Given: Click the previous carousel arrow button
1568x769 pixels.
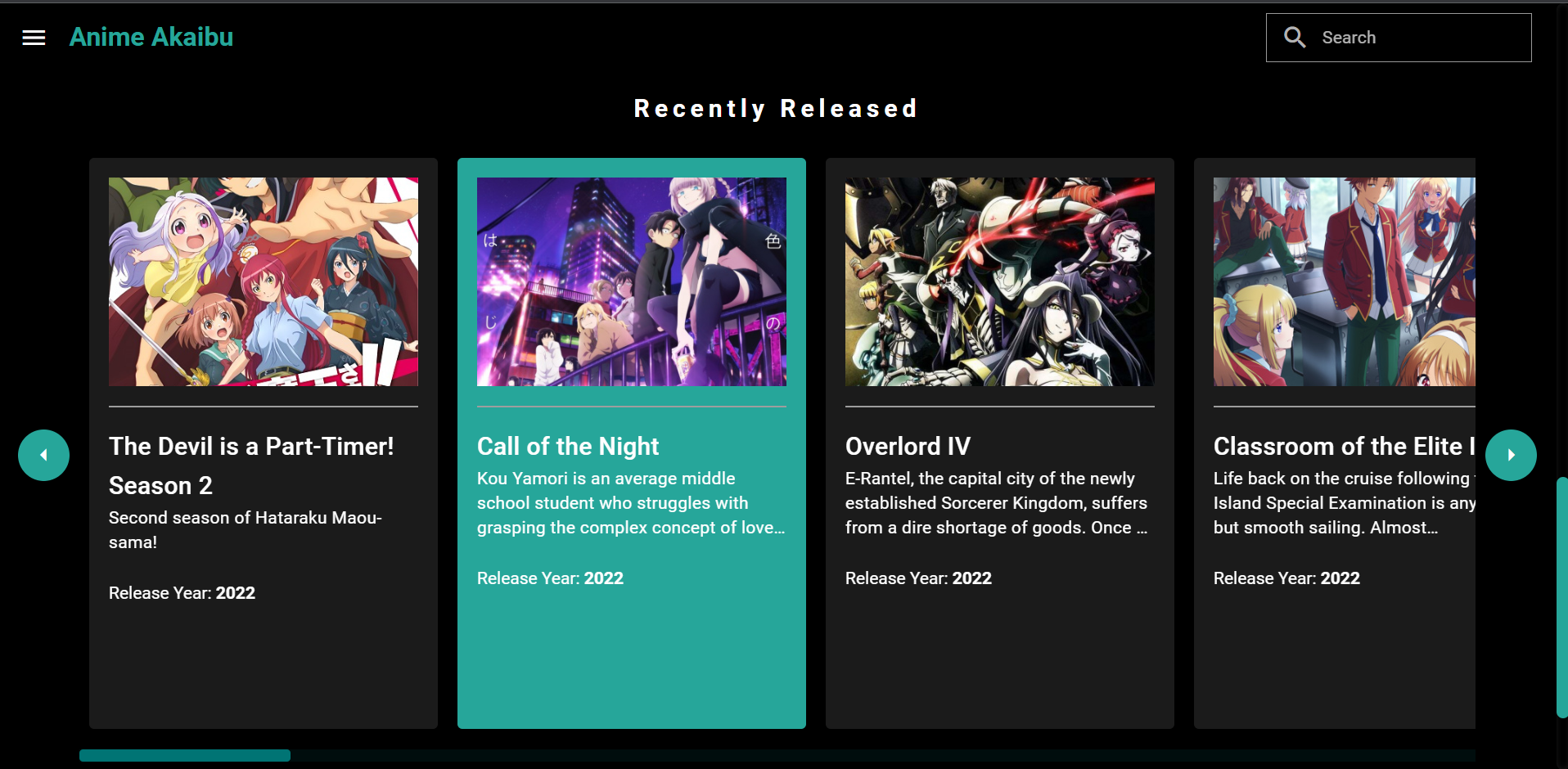Looking at the screenshot, I should (x=43, y=455).
